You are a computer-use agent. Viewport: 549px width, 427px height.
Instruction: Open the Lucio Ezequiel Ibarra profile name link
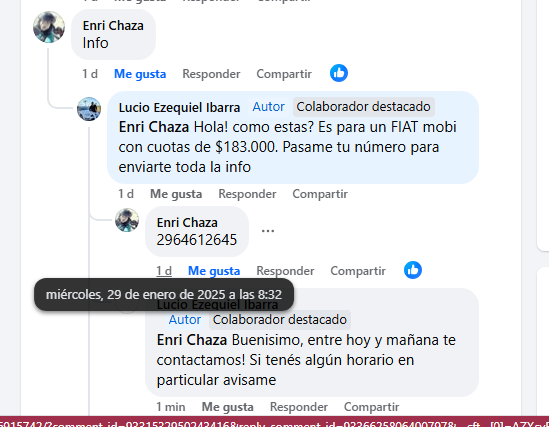click(179, 107)
